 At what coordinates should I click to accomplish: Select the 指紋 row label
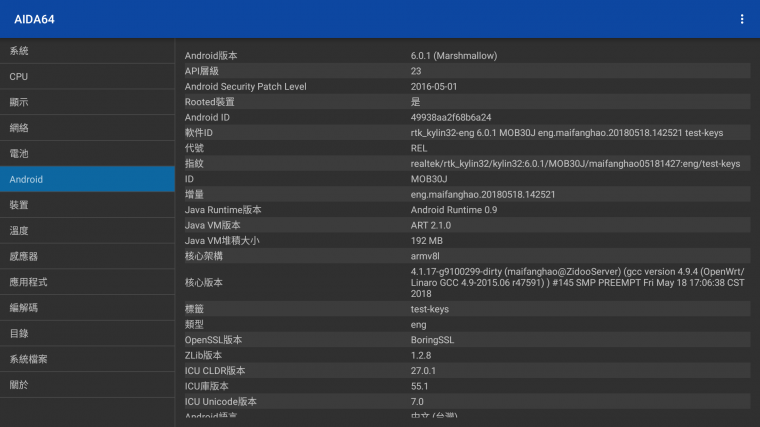(194, 164)
